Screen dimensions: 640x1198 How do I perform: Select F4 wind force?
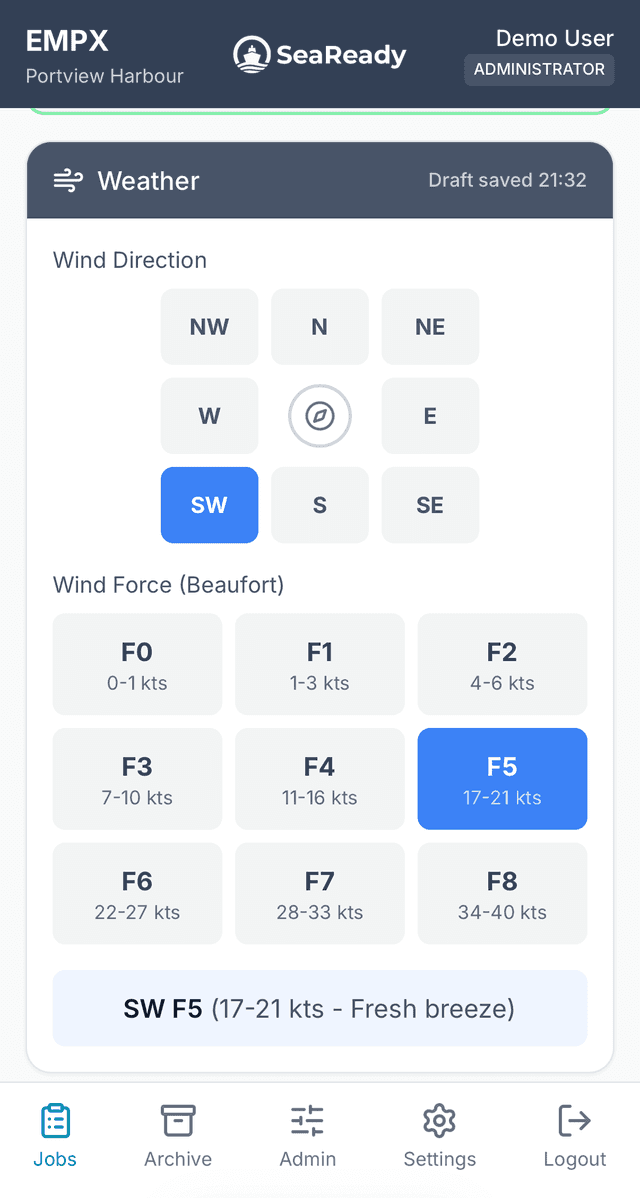click(x=319, y=779)
